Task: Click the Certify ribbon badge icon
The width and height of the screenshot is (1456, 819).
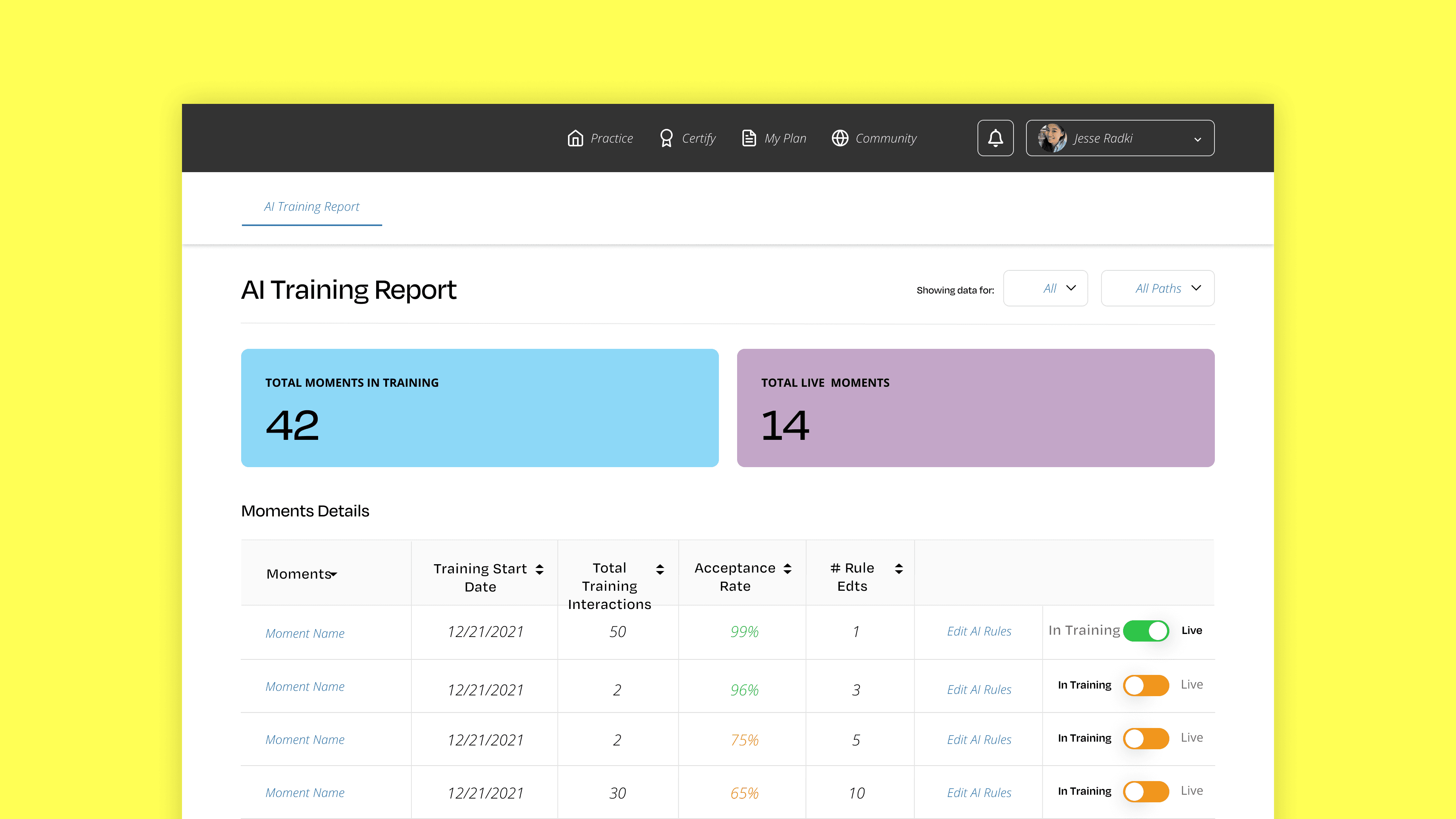Action: click(x=667, y=138)
